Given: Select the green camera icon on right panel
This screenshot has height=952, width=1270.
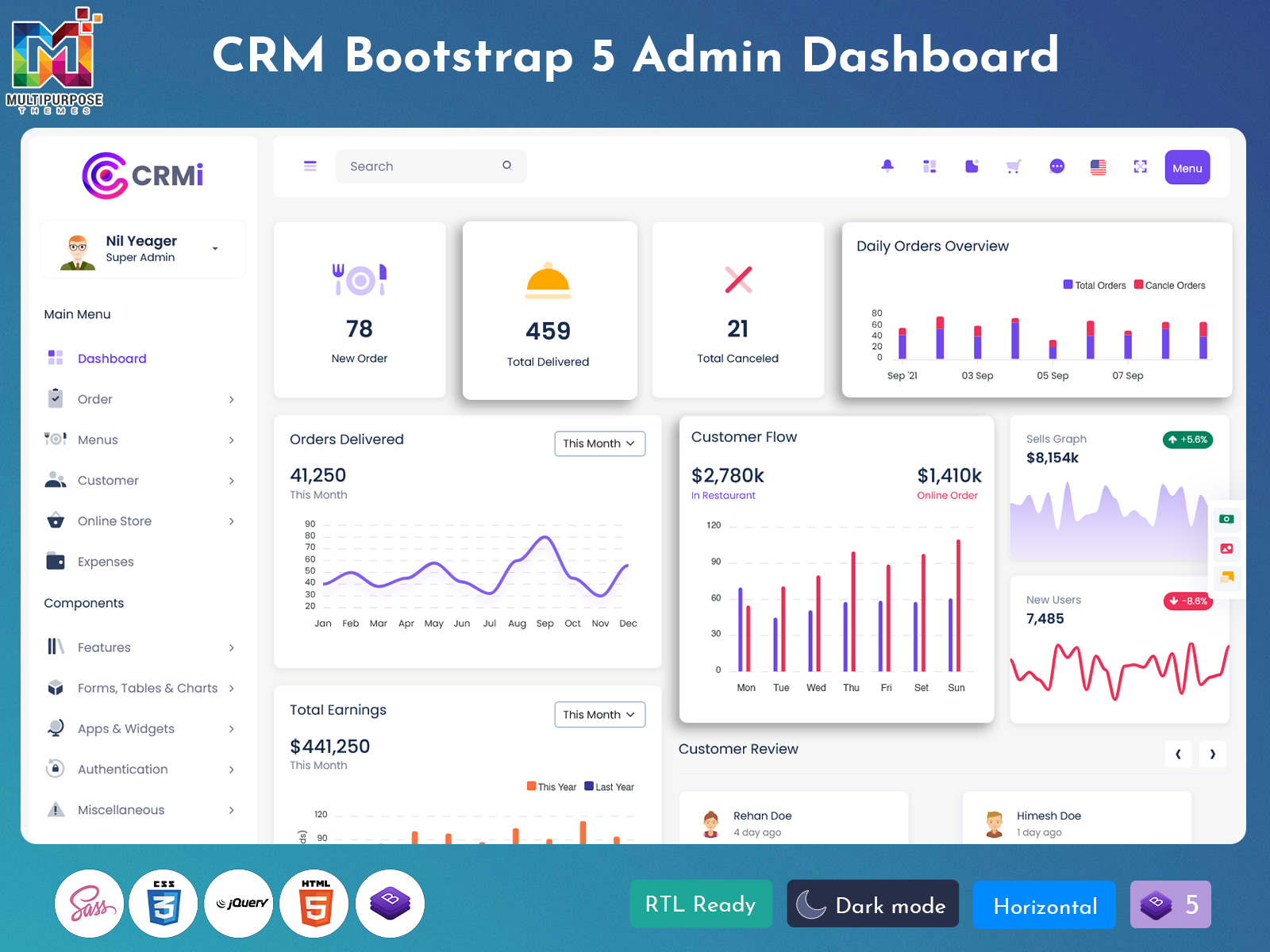Looking at the screenshot, I should [x=1226, y=520].
